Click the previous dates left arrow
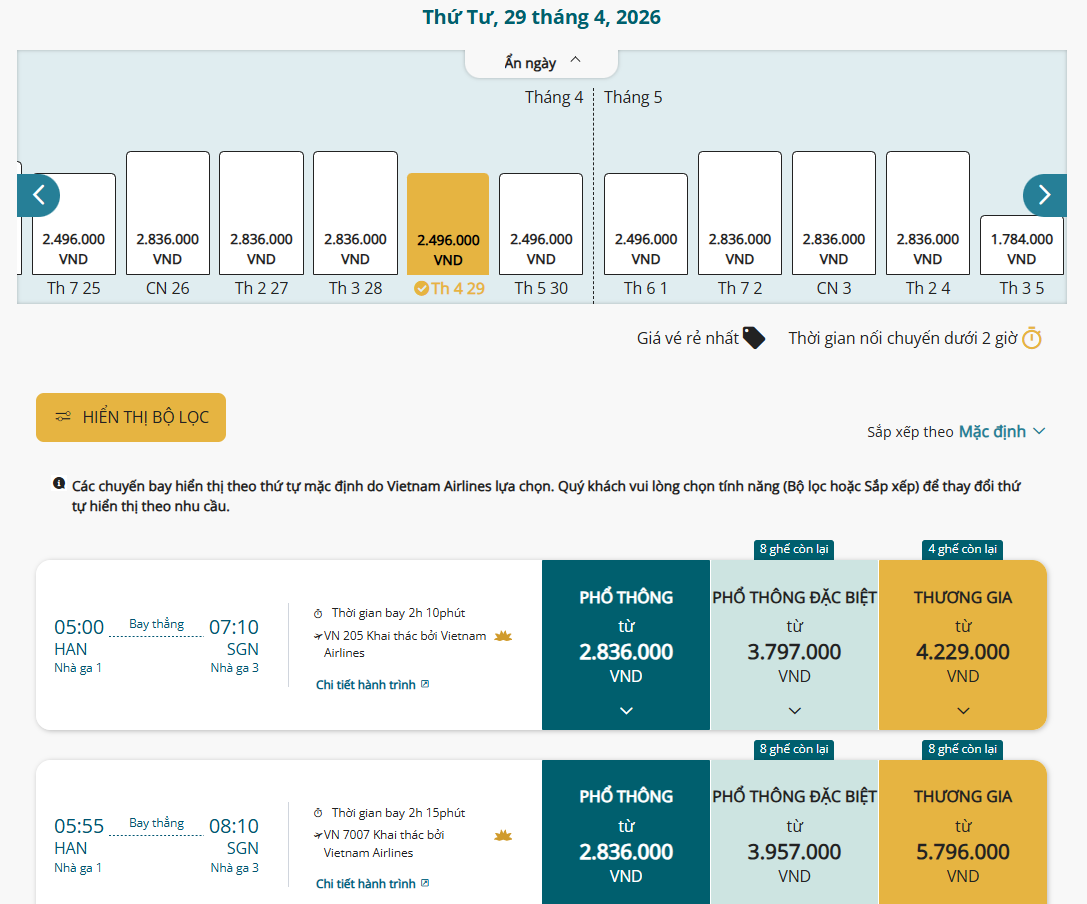This screenshot has height=904, width=1087. [x=39, y=195]
